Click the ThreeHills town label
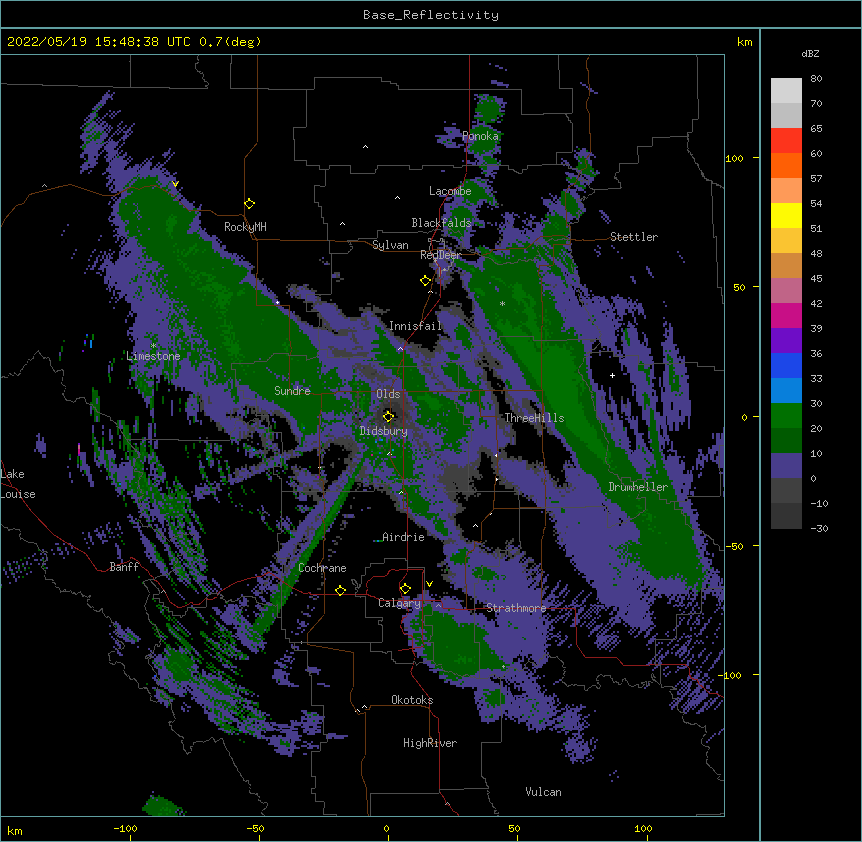 [534, 418]
